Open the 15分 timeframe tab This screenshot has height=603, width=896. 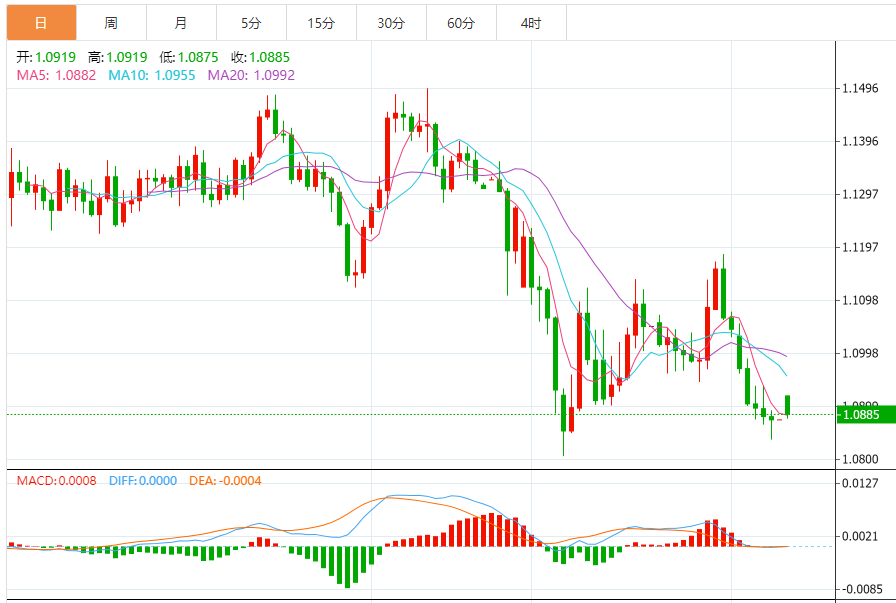[321, 23]
